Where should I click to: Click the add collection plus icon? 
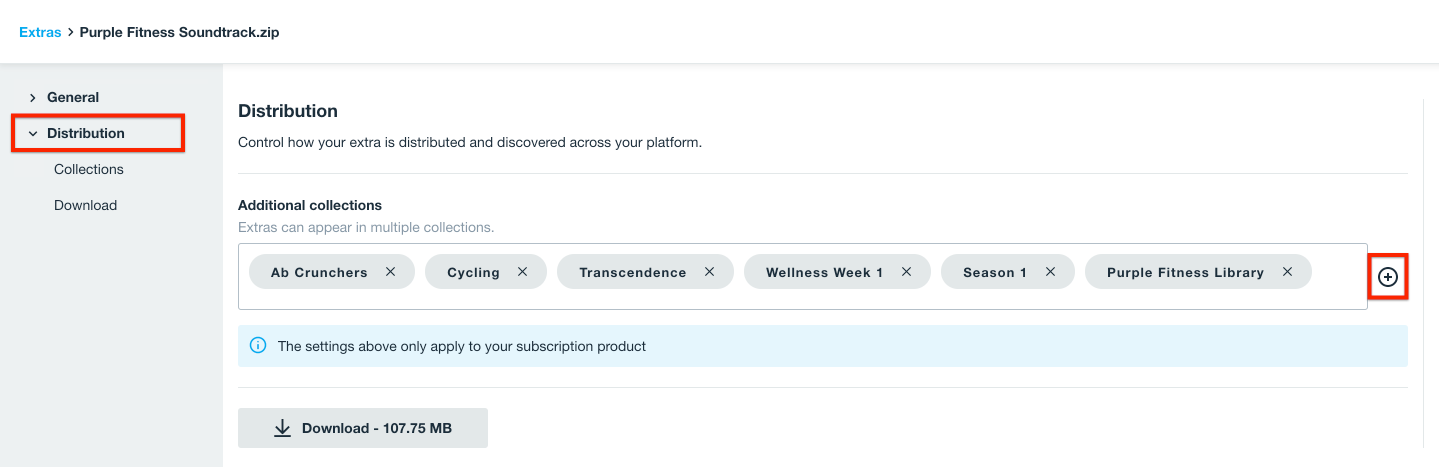1387,277
